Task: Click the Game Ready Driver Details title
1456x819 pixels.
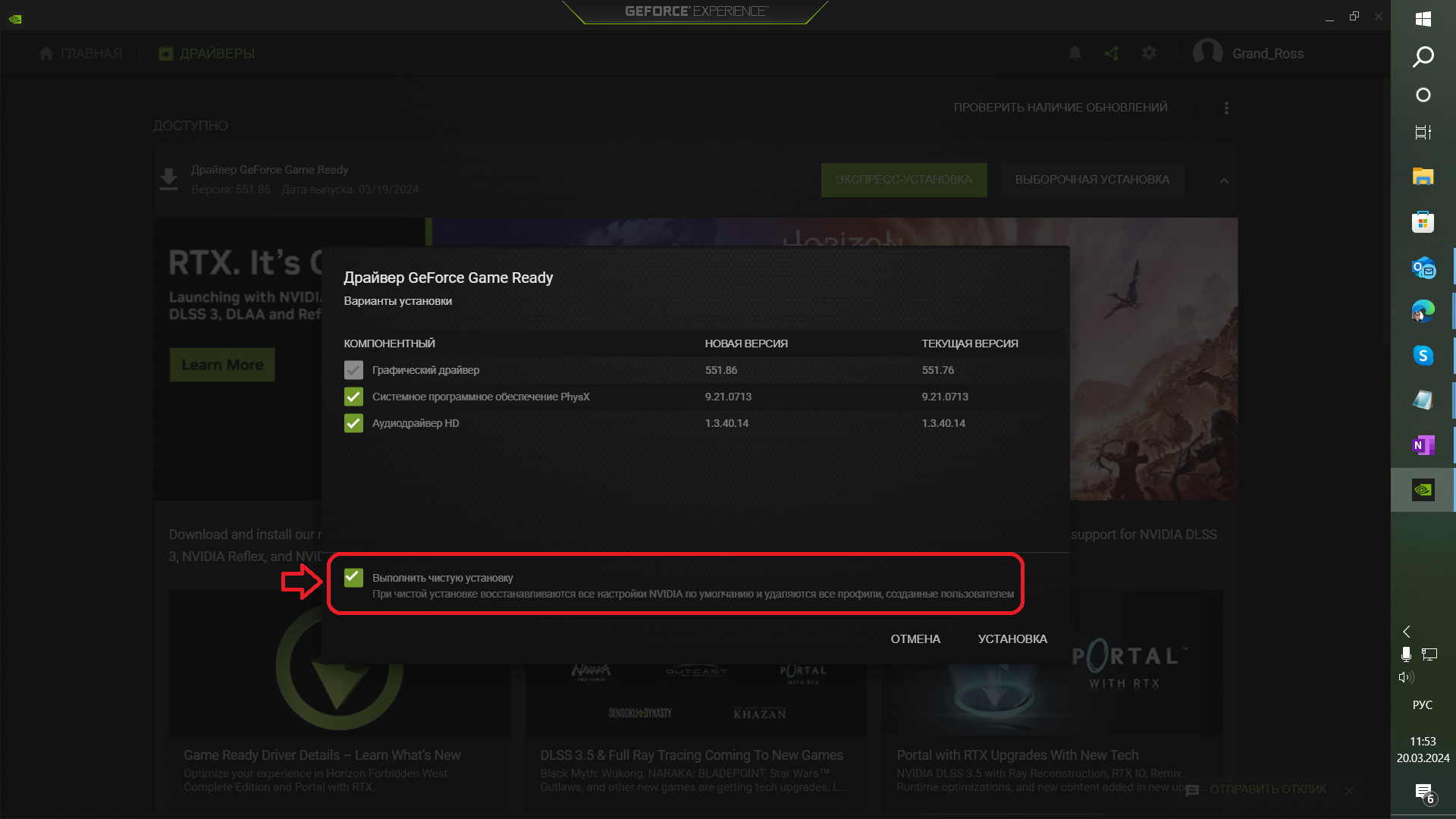Action: [322, 755]
